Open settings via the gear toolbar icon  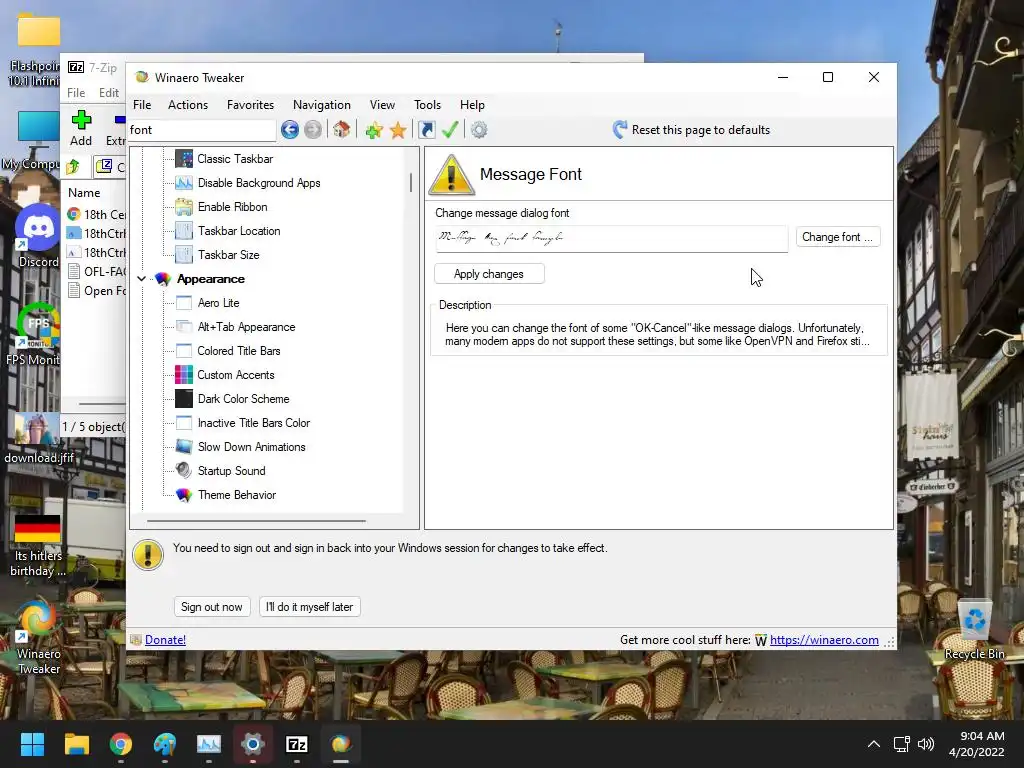479,130
